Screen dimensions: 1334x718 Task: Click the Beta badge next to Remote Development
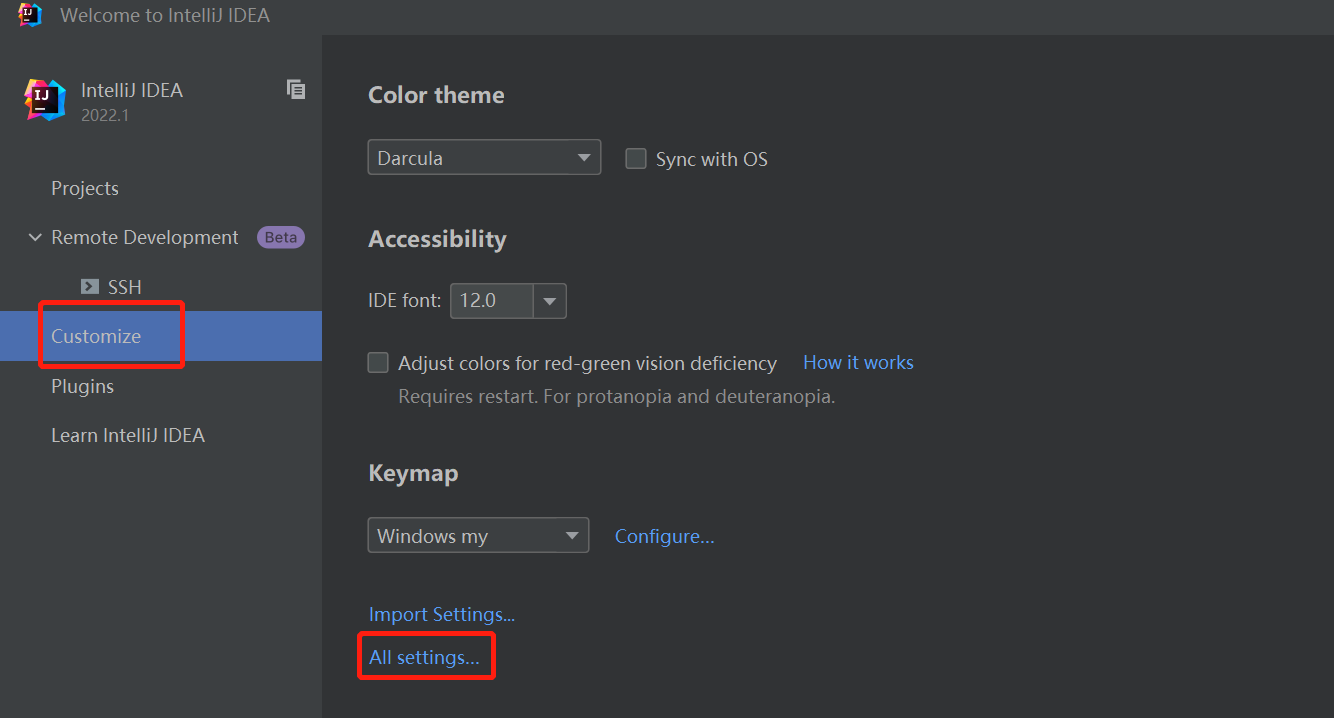(x=281, y=238)
